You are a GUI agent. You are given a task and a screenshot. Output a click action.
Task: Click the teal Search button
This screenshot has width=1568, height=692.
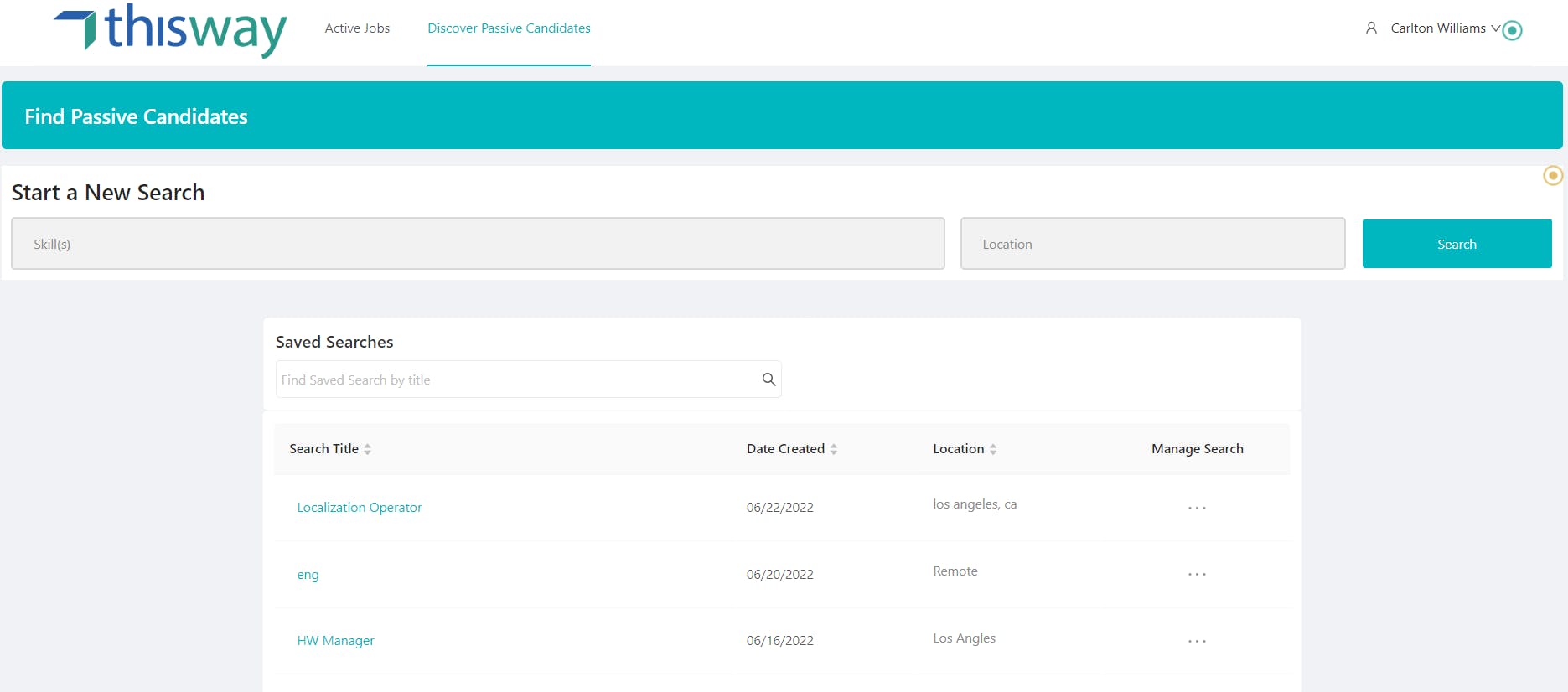pyautogui.click(x=1457, y=244)
